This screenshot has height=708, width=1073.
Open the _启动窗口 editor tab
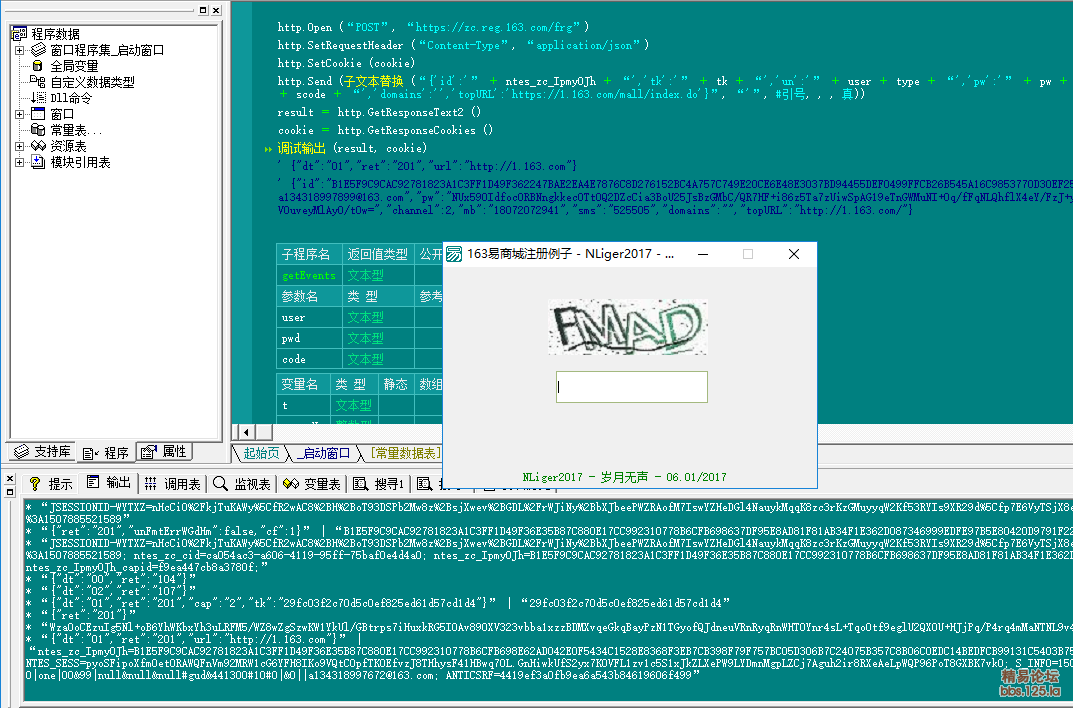(323, 453)
